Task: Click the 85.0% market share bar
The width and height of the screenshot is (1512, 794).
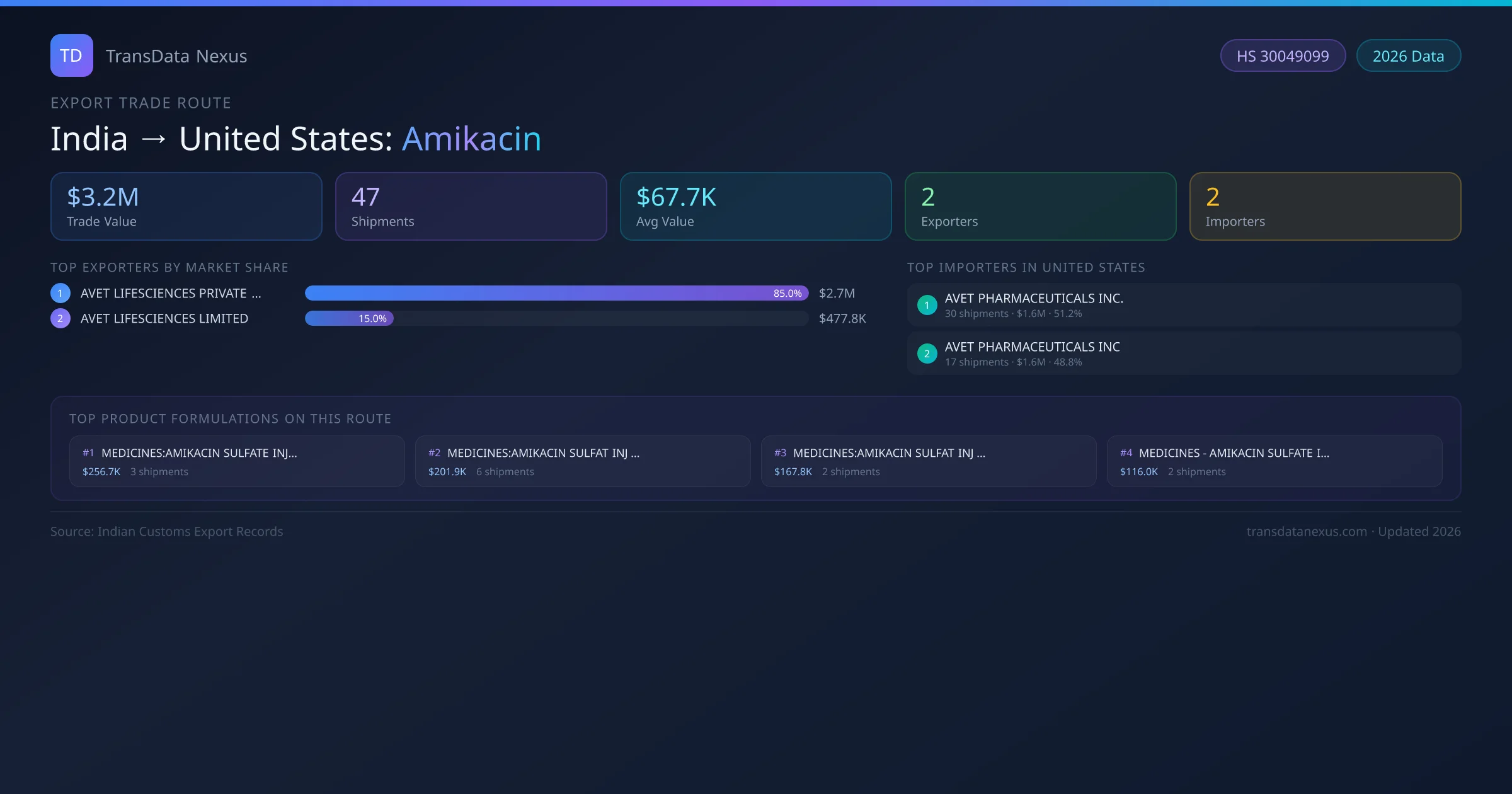Action: pyautogui.click(x=556, y=293)
